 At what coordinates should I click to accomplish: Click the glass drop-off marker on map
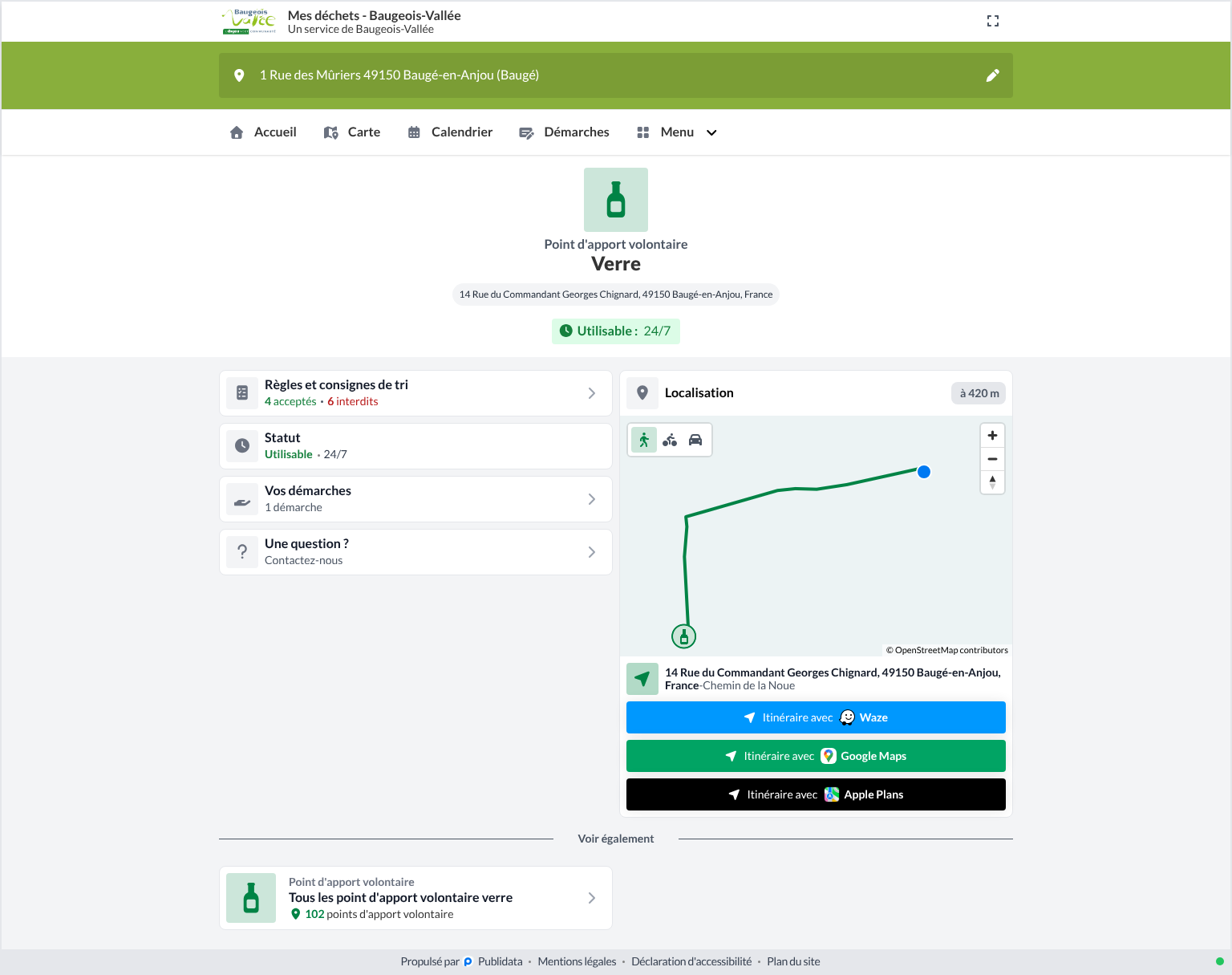[683, 636]
